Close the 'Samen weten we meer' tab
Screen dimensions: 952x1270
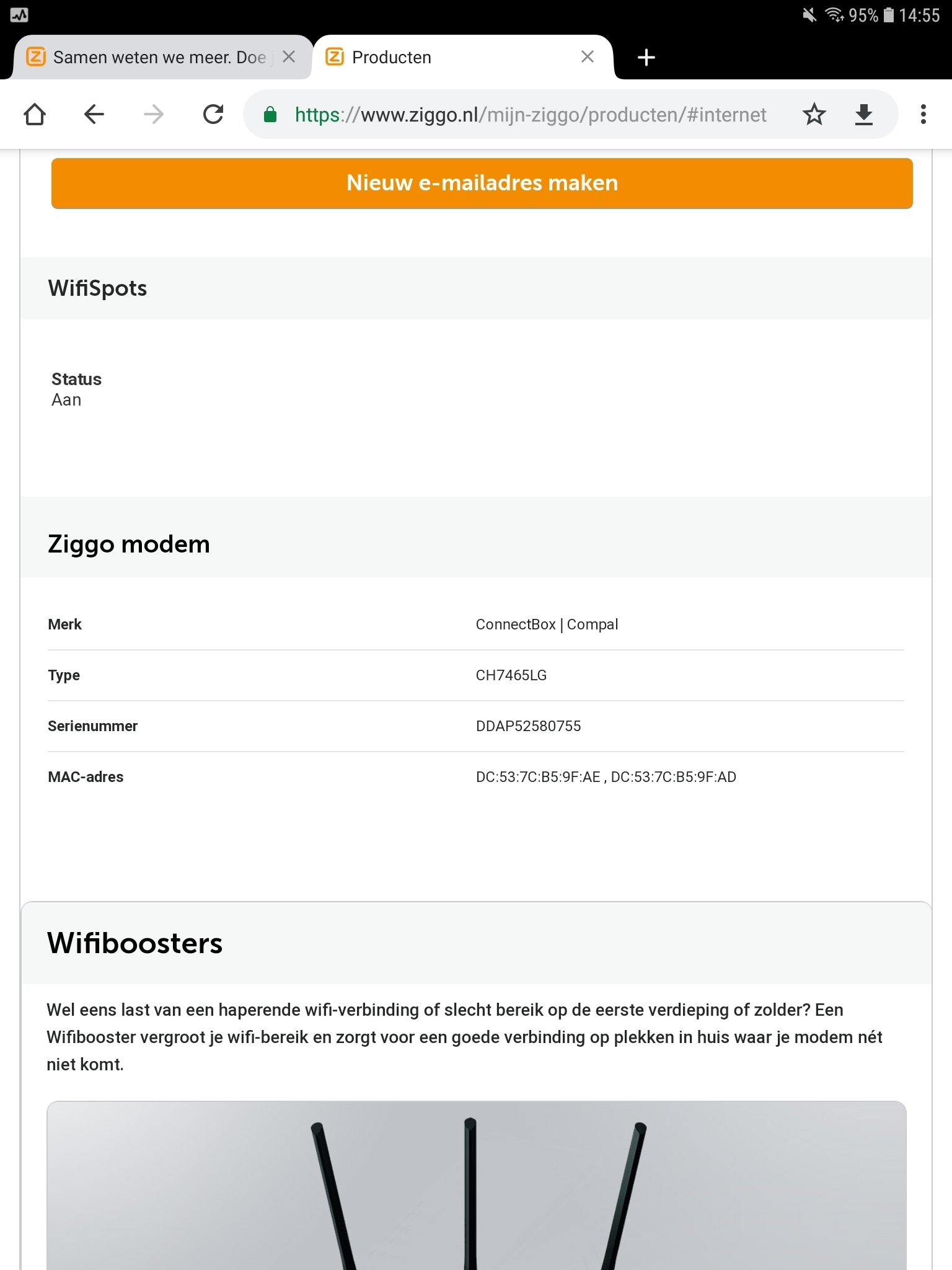[289, 57]
